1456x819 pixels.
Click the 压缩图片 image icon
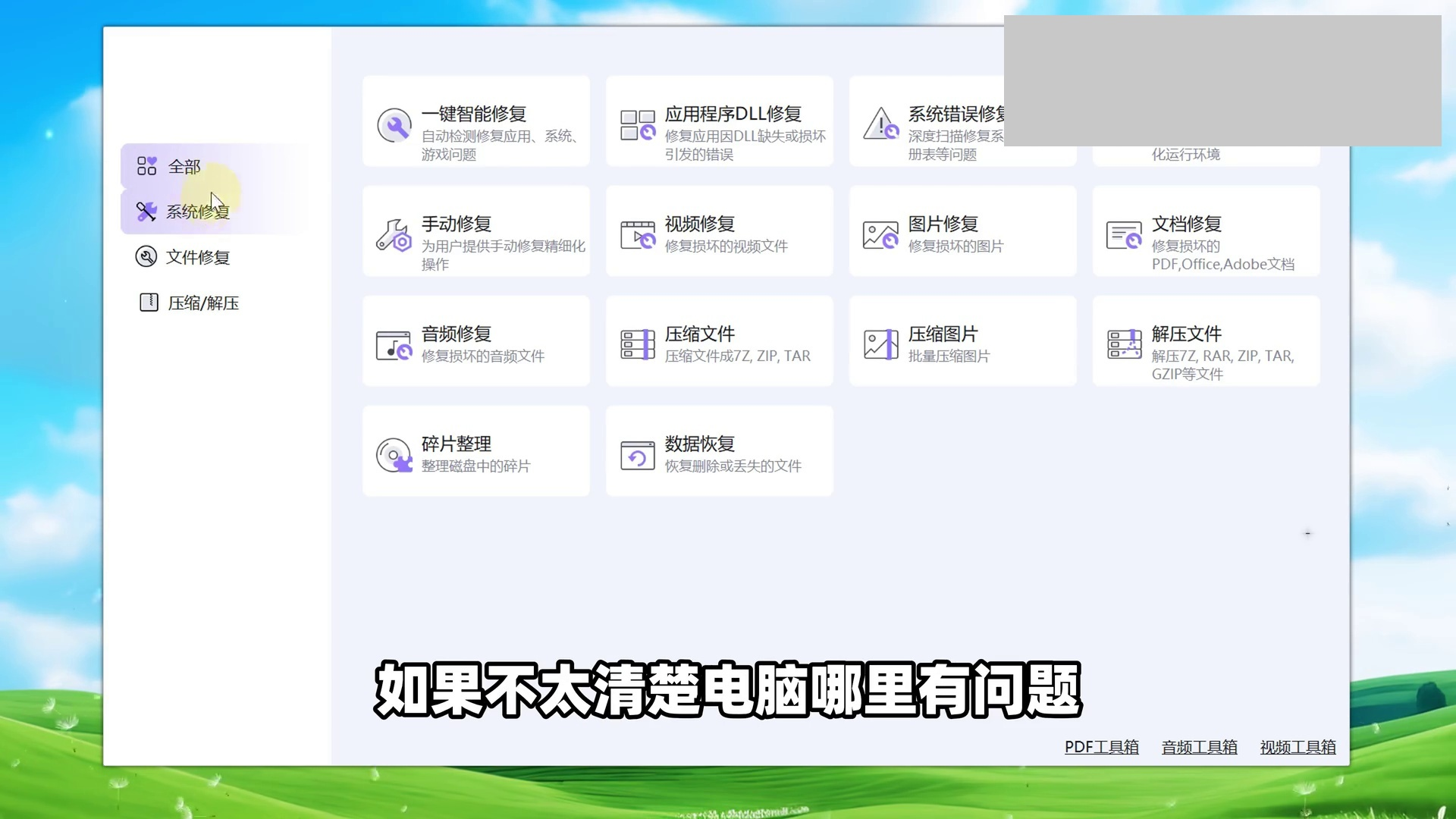tap(880, 345)
